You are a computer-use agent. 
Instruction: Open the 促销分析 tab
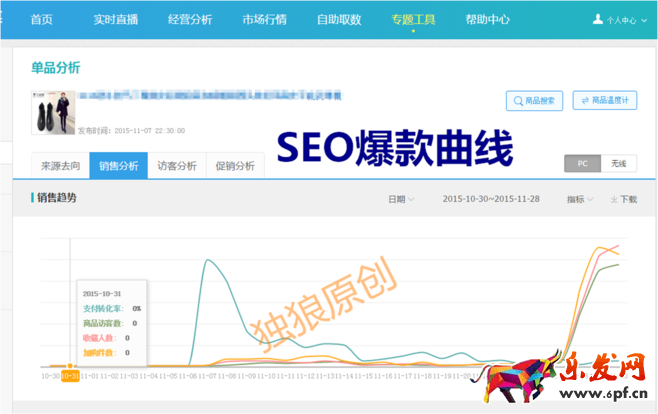(x=234, y=166)
